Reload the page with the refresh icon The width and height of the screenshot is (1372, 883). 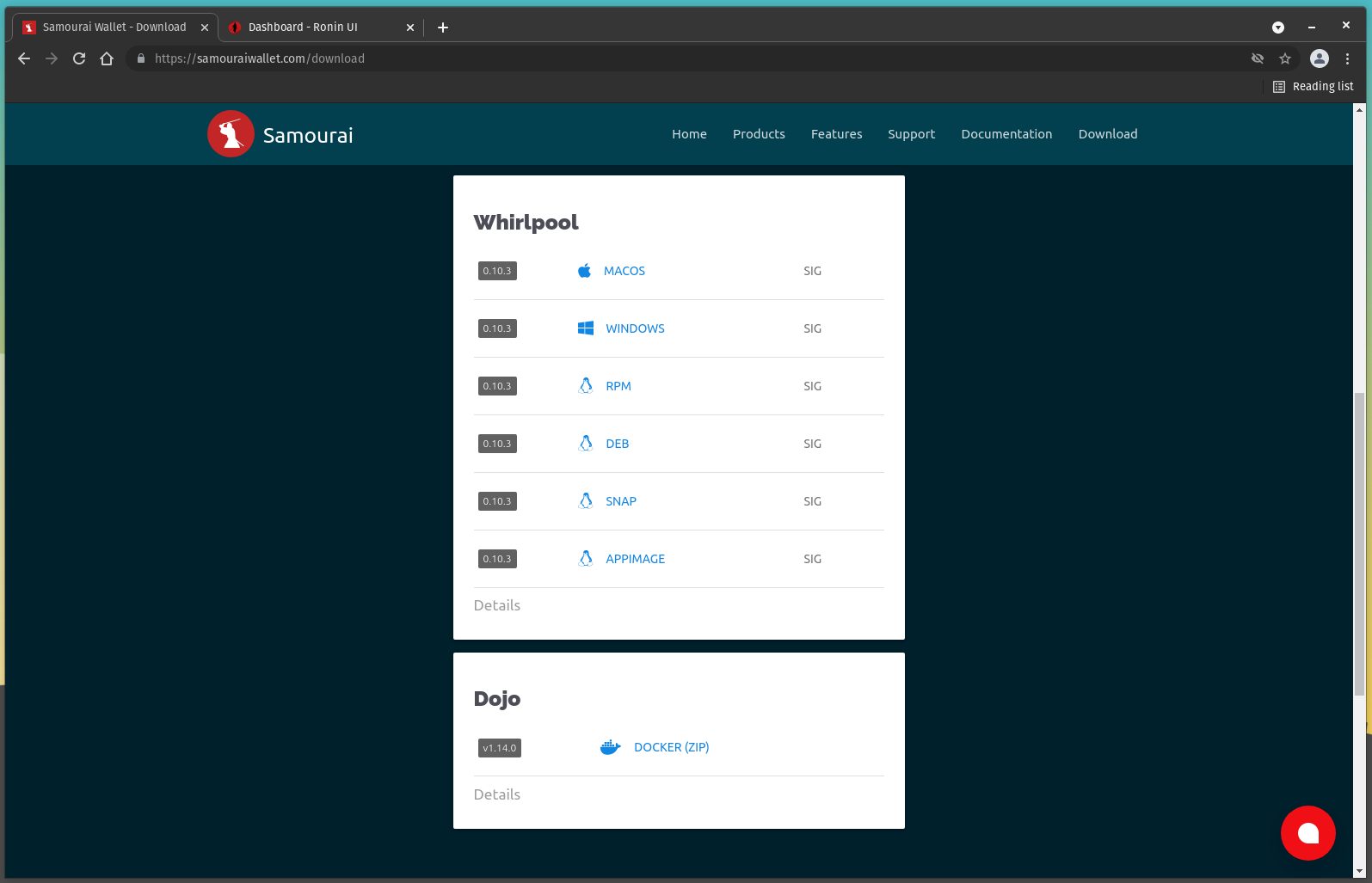79,58
